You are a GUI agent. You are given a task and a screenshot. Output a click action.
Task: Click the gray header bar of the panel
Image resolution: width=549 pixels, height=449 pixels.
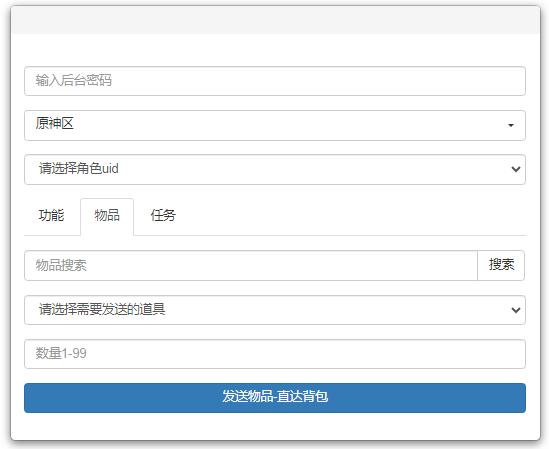point(276,20)
